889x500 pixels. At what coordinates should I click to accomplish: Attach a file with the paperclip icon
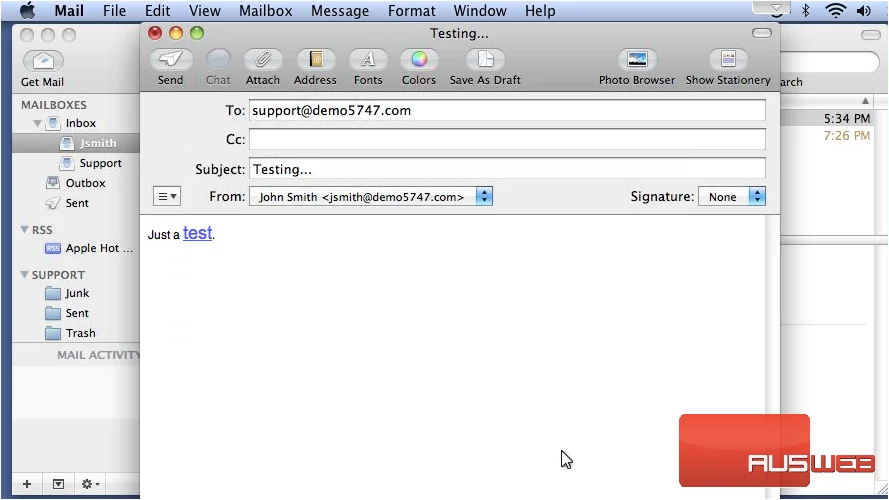pos(263,67)
